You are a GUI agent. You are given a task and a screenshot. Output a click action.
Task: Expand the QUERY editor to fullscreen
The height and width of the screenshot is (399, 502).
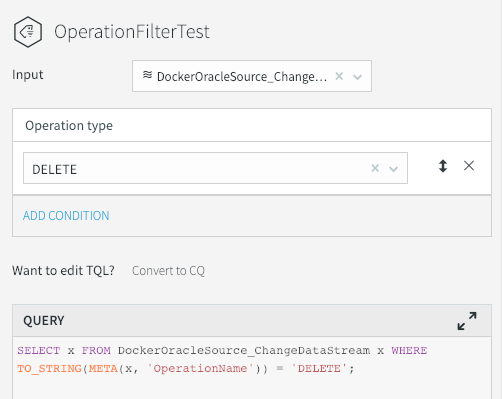(x=467, y=321)
